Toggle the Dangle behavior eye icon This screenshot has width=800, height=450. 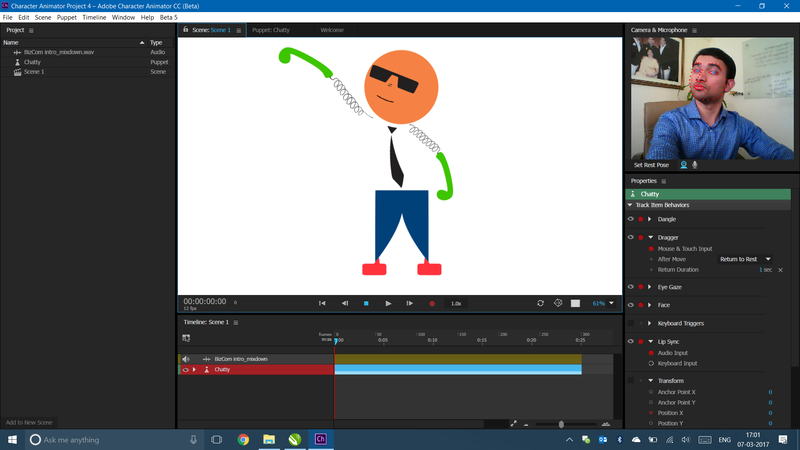[x=631, y=219]
